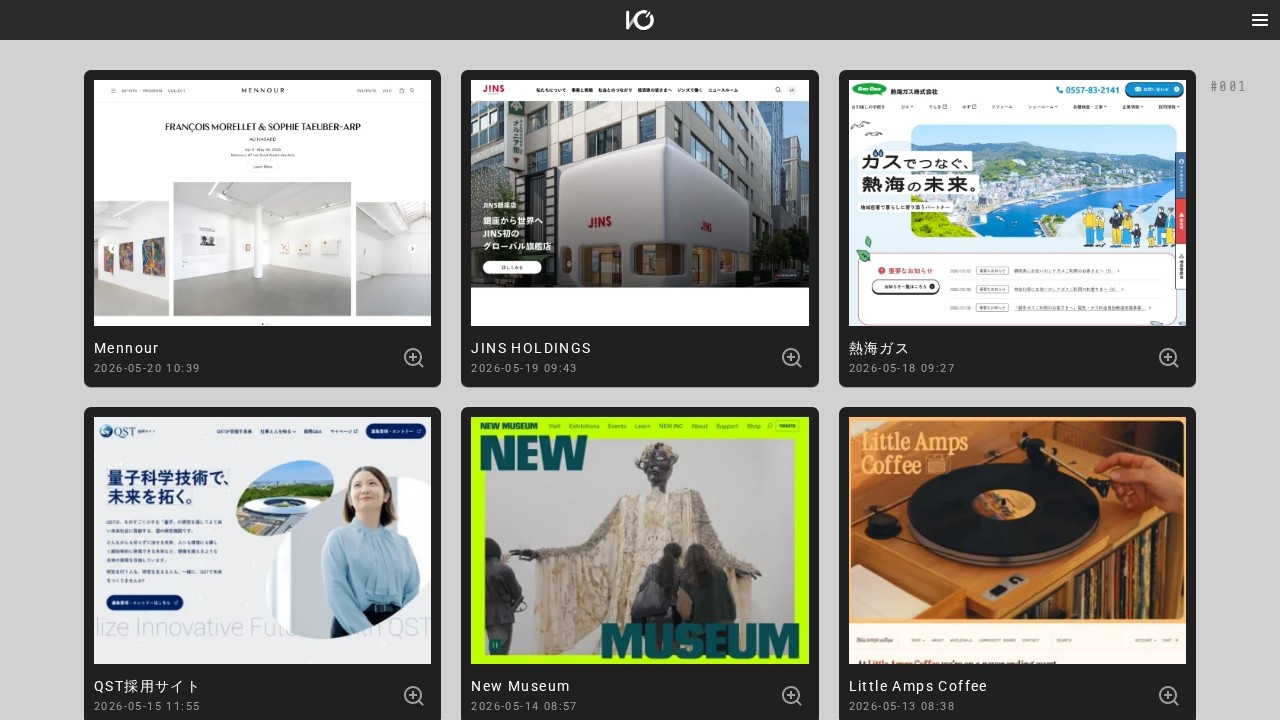The width and height of the screenshot is (1280, 720).
Task: Zoom into the Mennour card
Action: click(414, 358)
